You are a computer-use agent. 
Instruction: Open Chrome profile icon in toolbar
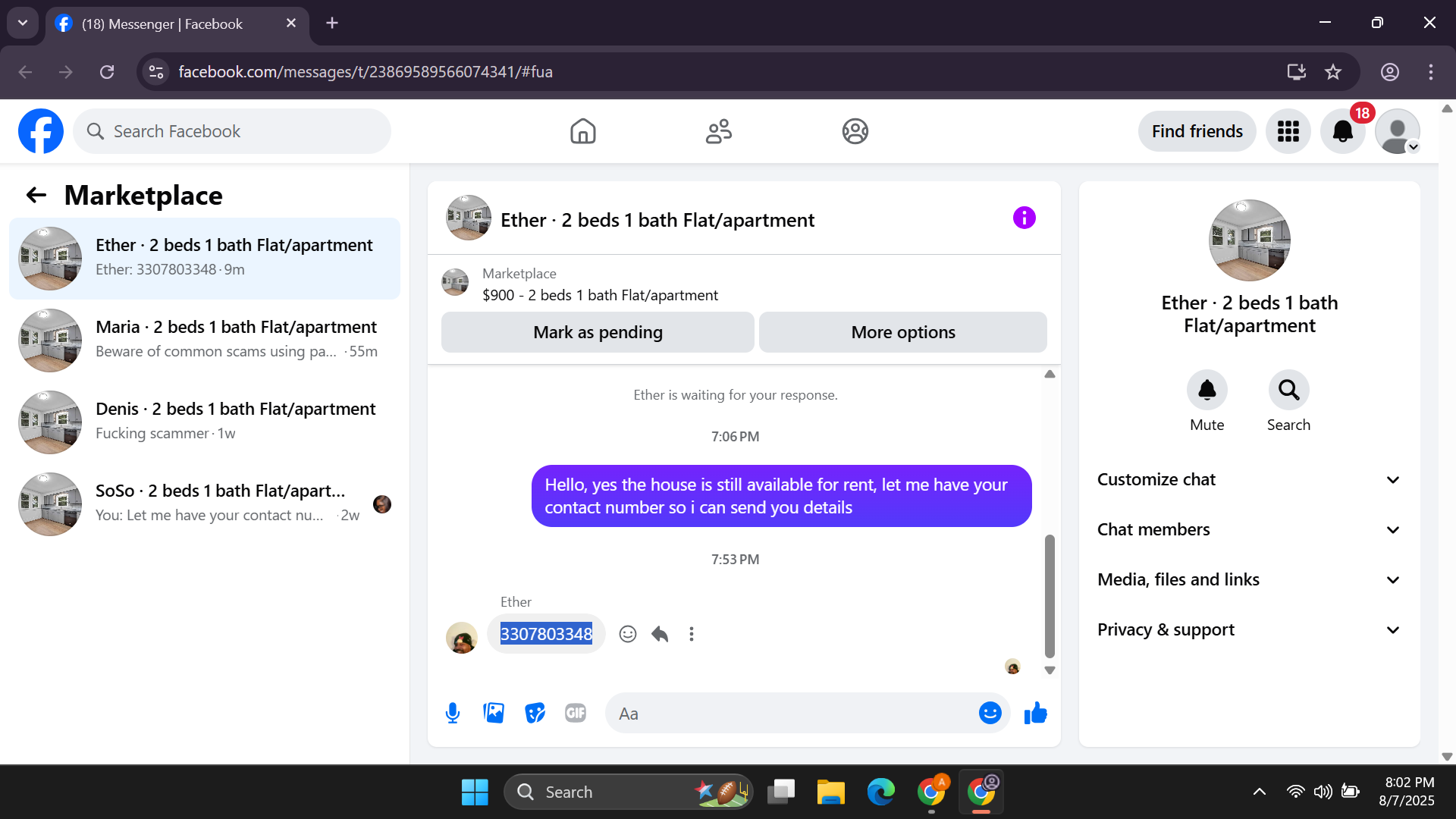[1390, 72]
